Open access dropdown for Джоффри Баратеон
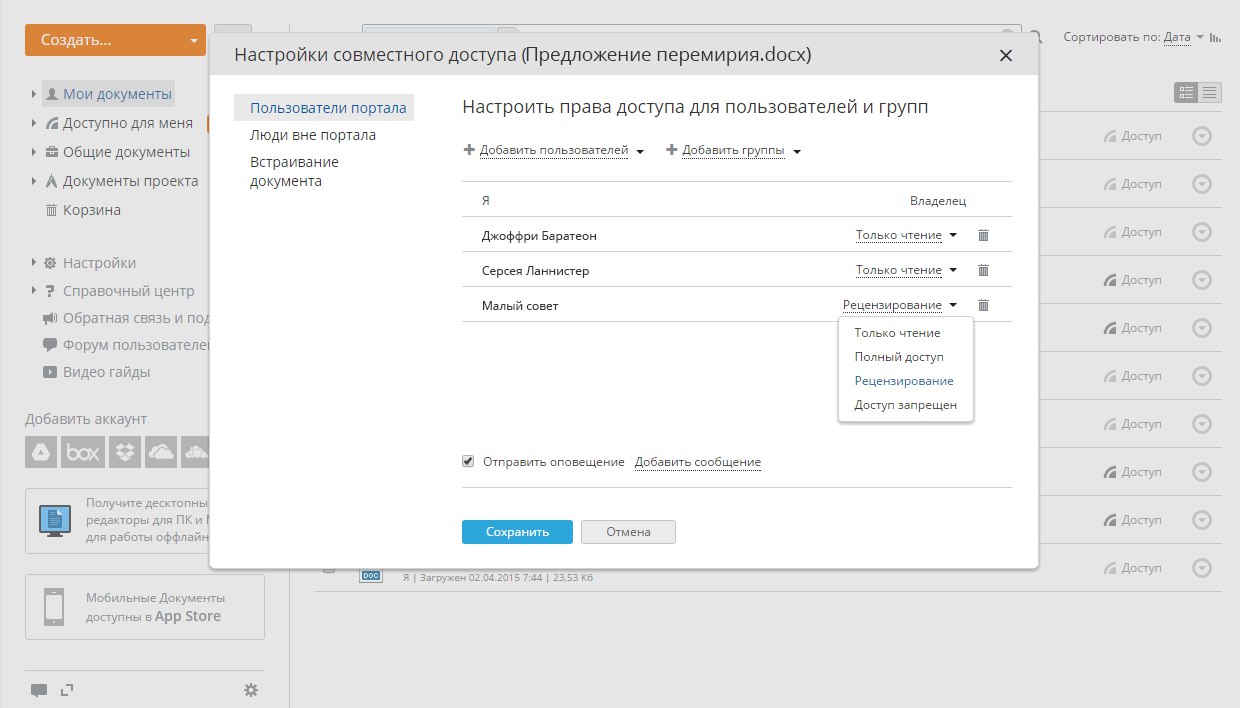Screen dimensions: 1240x708 click(906, 235)
